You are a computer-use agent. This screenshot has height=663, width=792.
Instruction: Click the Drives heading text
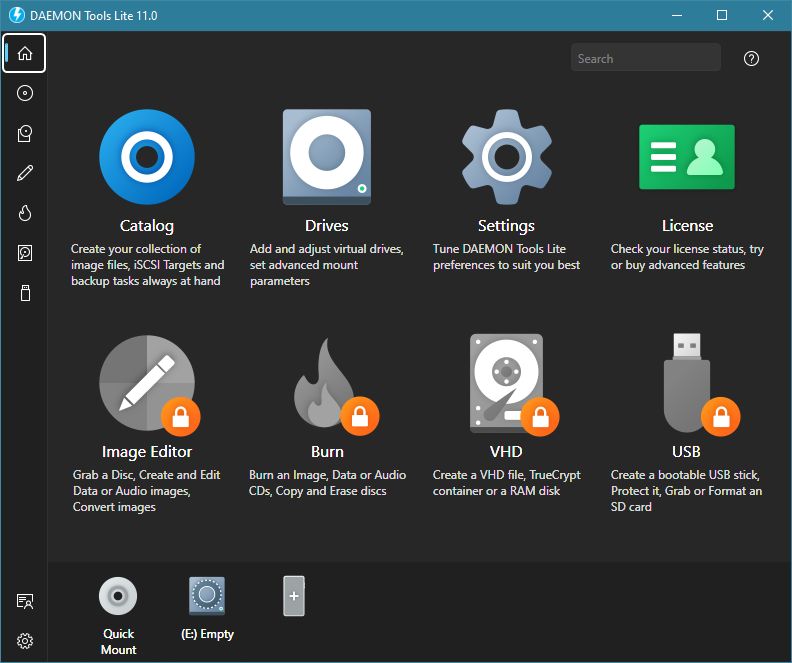click(327, 226)
